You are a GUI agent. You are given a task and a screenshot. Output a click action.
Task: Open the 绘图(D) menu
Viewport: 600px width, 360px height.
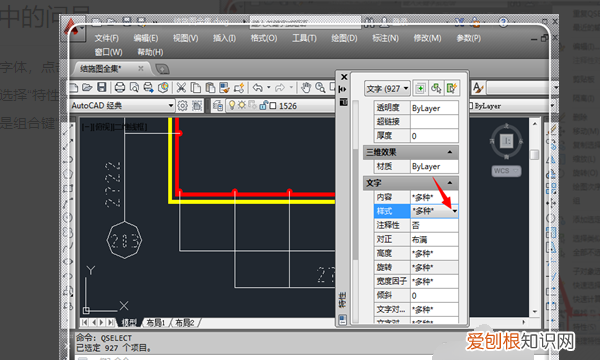point(344,38)
